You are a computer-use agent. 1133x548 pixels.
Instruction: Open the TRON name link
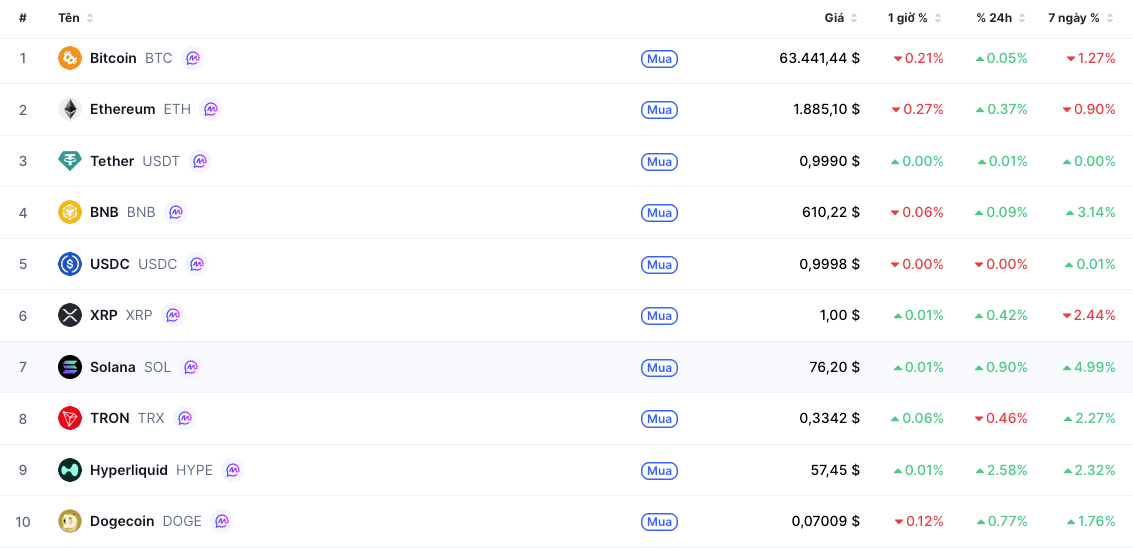(x=110, y=418)
